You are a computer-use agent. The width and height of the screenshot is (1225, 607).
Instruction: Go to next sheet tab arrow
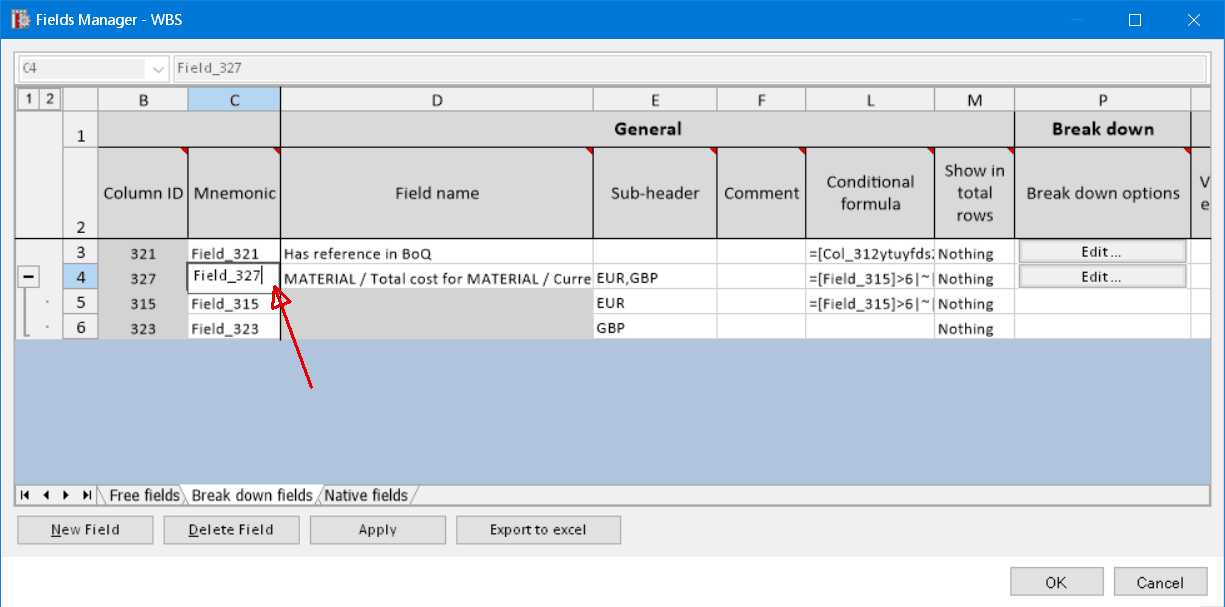[x=66, y=495]
